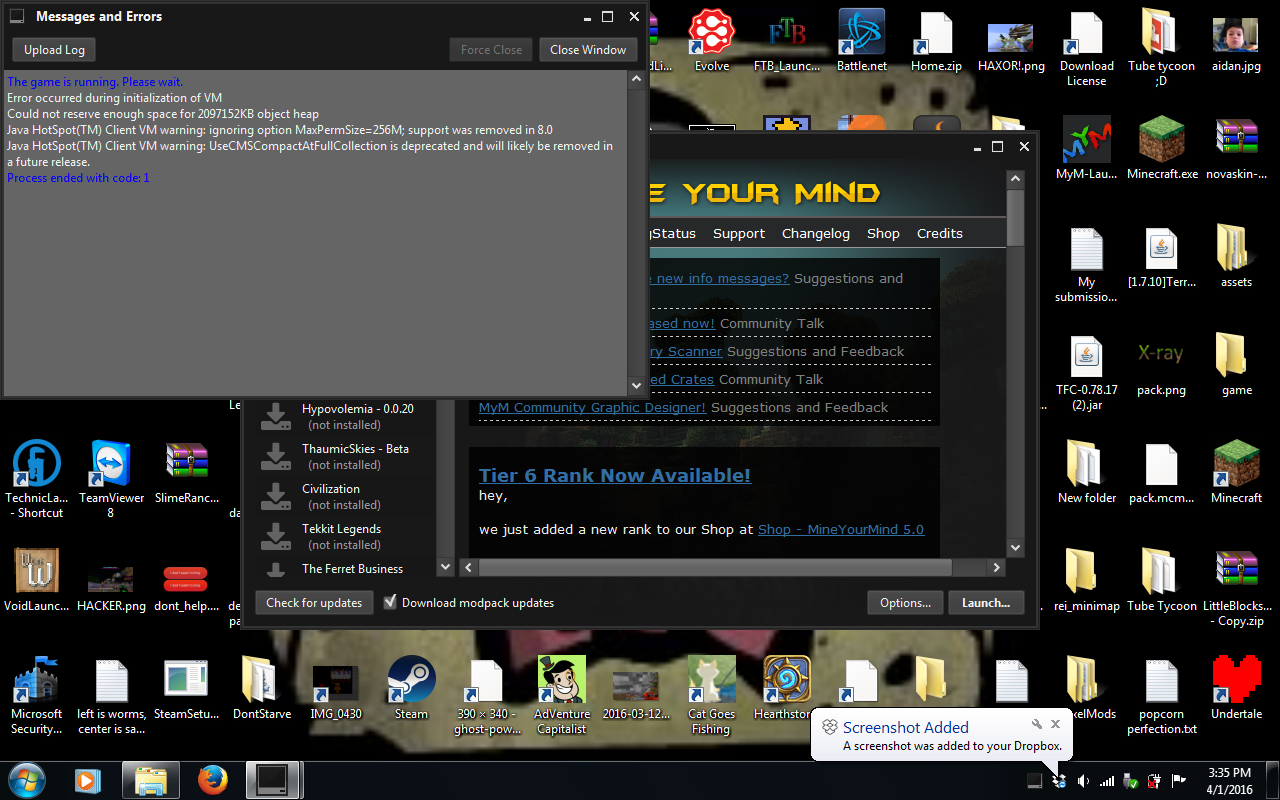Select the popcorn perfection.txt file

(1161, 695)
